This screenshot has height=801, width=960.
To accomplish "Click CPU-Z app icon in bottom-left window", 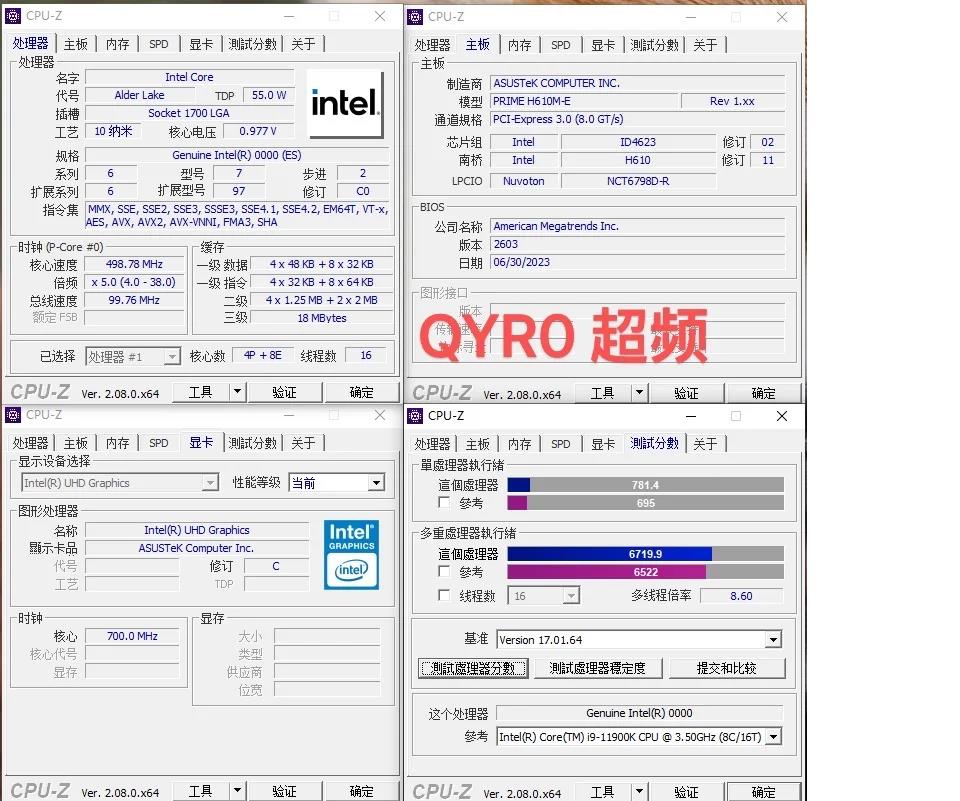I will (x=13, y=415).
